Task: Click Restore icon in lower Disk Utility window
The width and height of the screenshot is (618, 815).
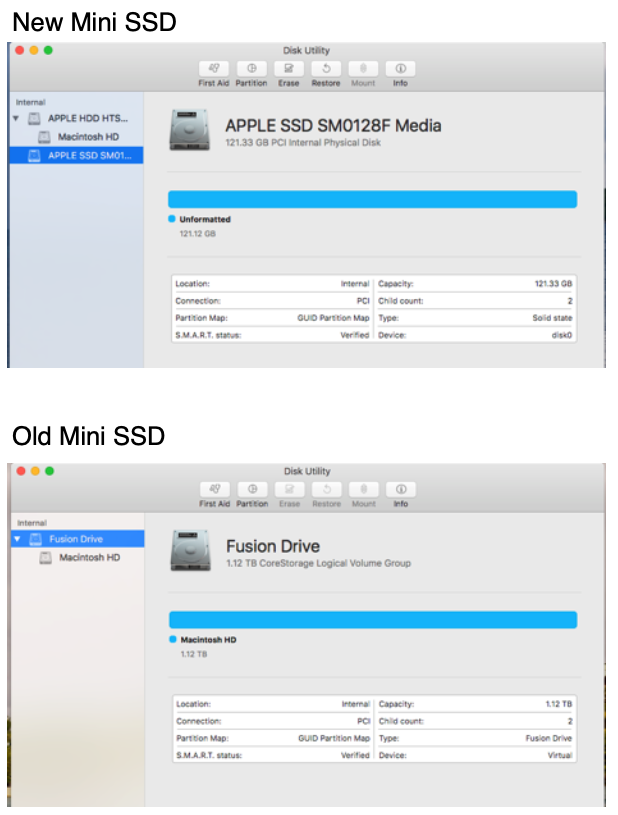Action: 327,489
